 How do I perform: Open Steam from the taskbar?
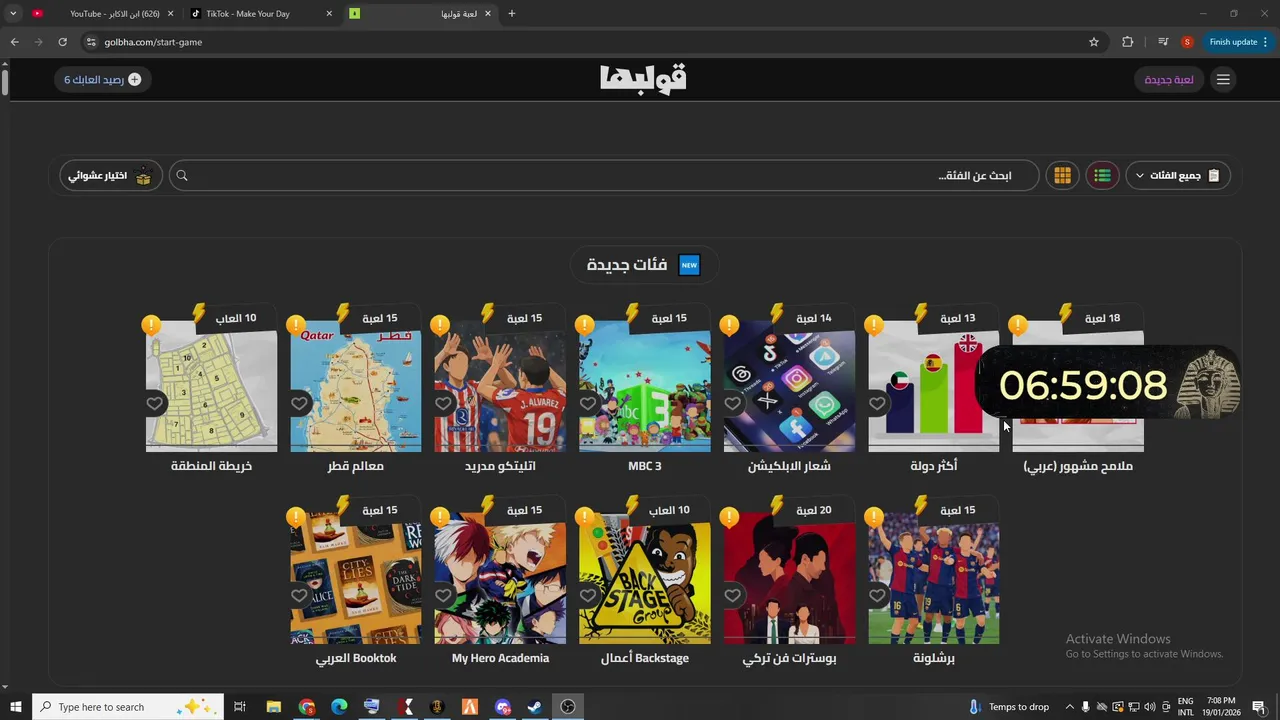pos(535,707)
